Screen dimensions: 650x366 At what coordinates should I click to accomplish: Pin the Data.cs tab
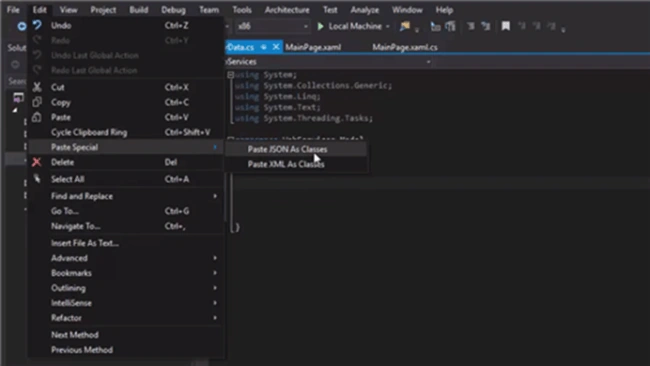[264, 47]
